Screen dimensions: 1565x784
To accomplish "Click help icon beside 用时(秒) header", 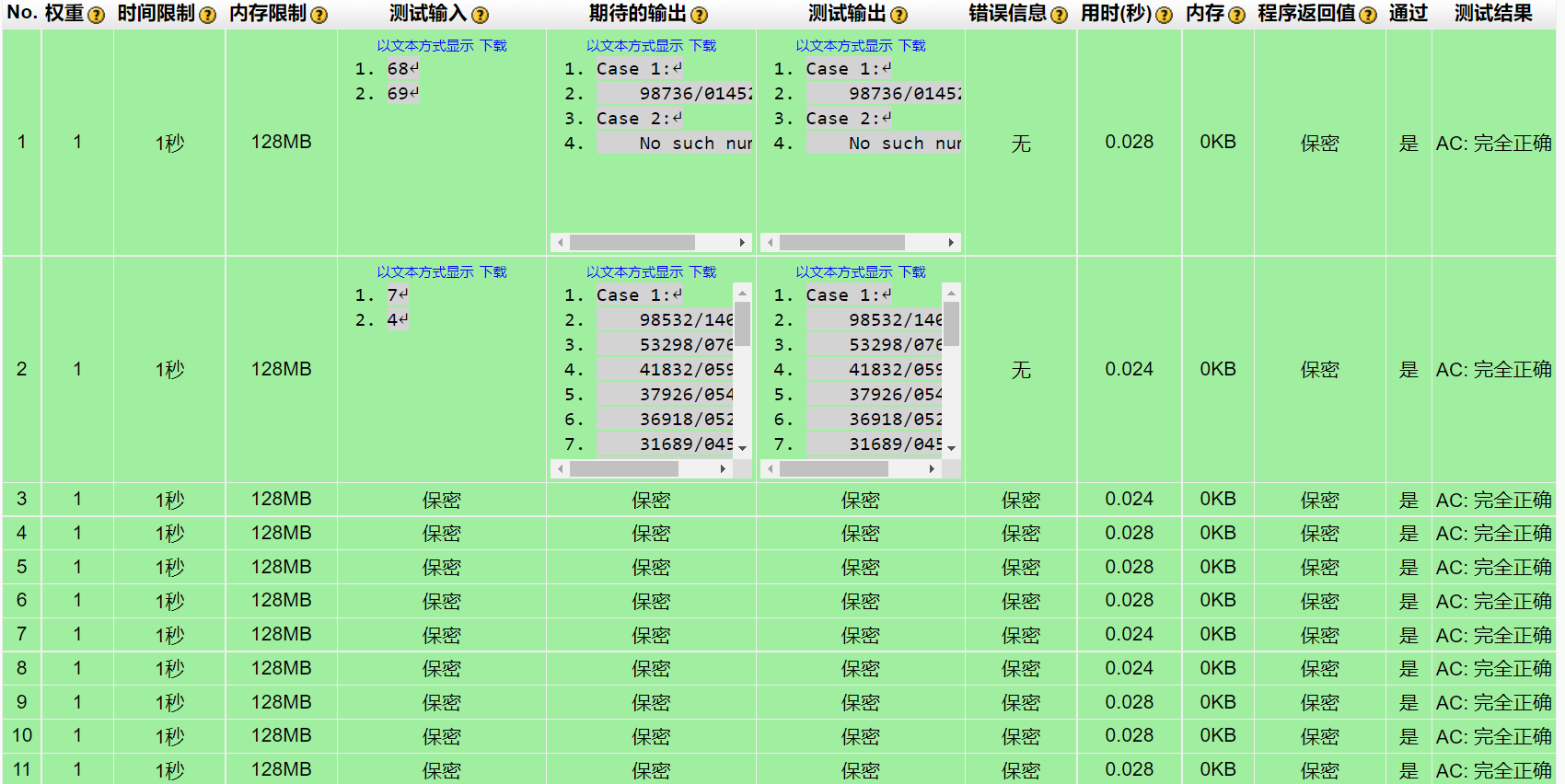I will click(x=1164, y=16).
